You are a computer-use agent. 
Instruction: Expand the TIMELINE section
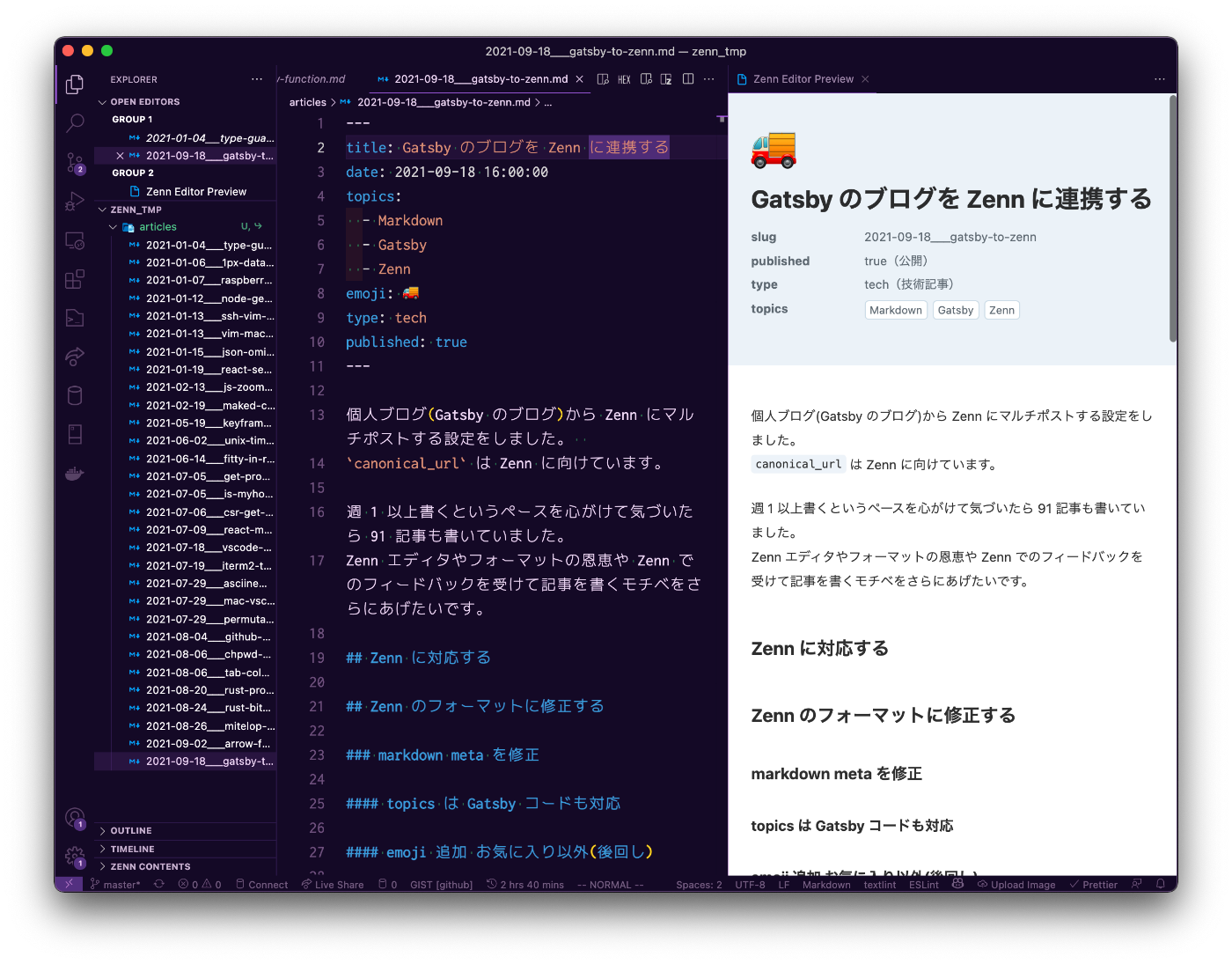click(185, 849)
